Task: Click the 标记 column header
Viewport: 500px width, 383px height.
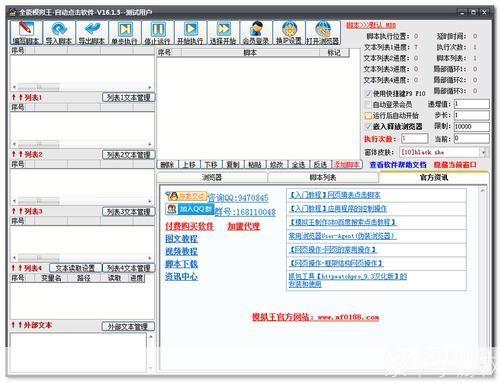Action: (x=334, y=53)
